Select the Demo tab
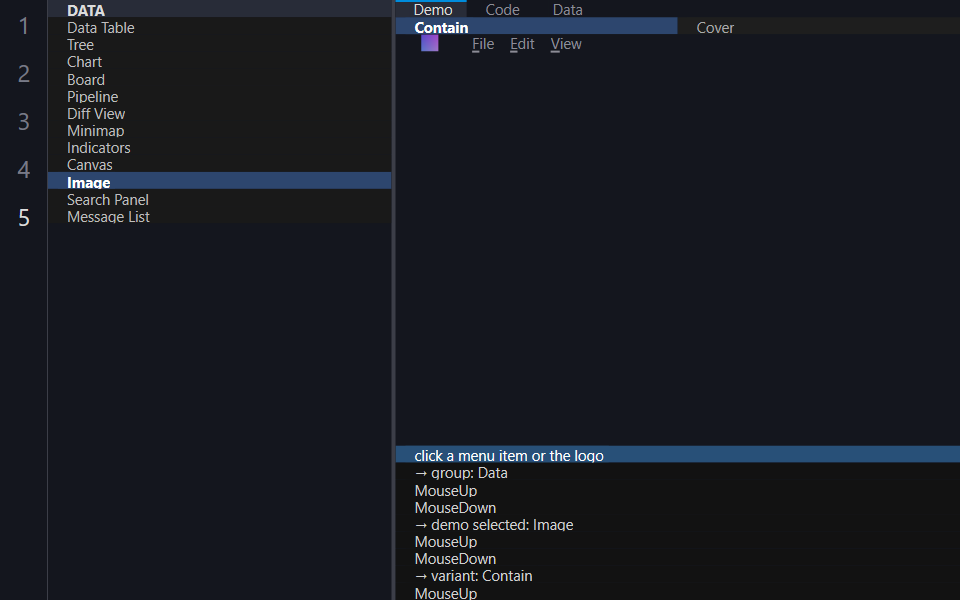This screenshot has width=960, height=600. click(x=432, y=10)
